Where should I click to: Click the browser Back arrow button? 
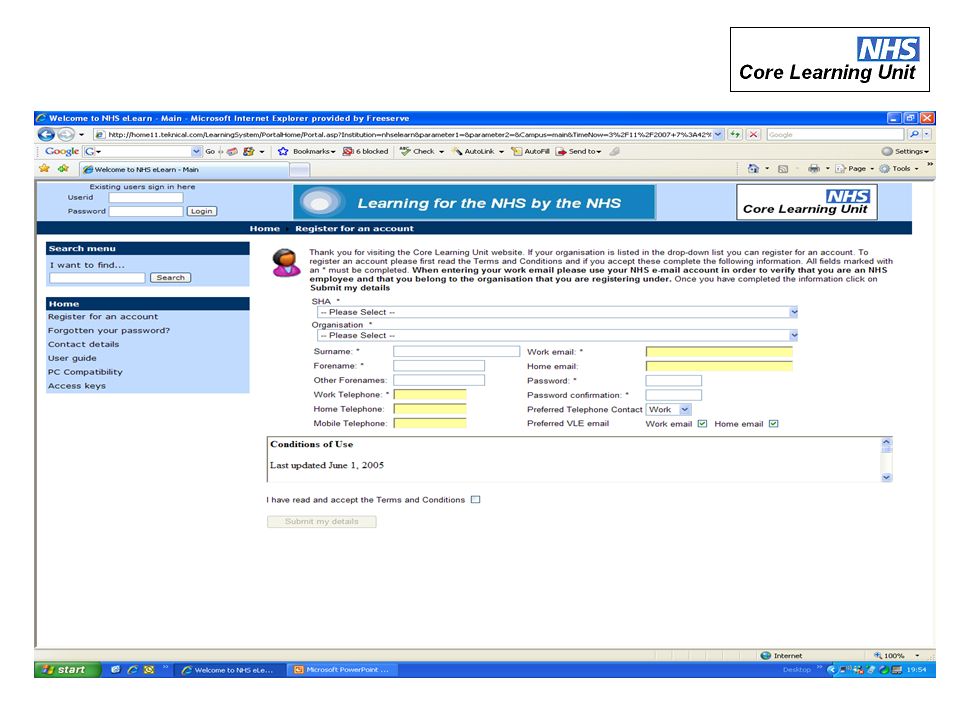[x=46, y=134]
